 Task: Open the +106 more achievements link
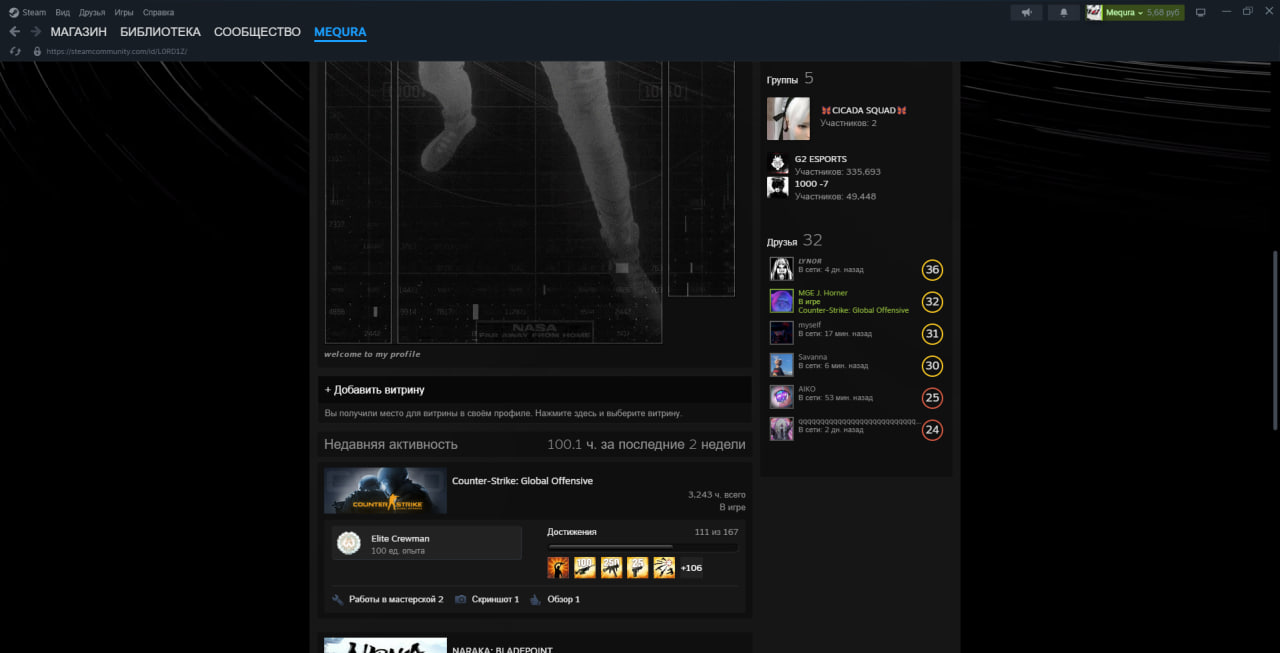[x=691, y=568]
